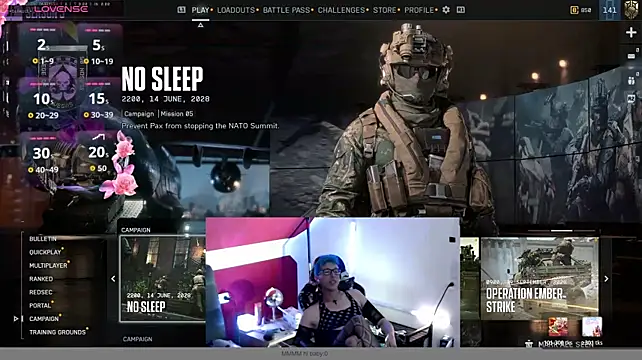The height and width of the screenshot is (360, 642).
Task: Click the CAMPAIGN label below the mission card
Action: (138, 339)
